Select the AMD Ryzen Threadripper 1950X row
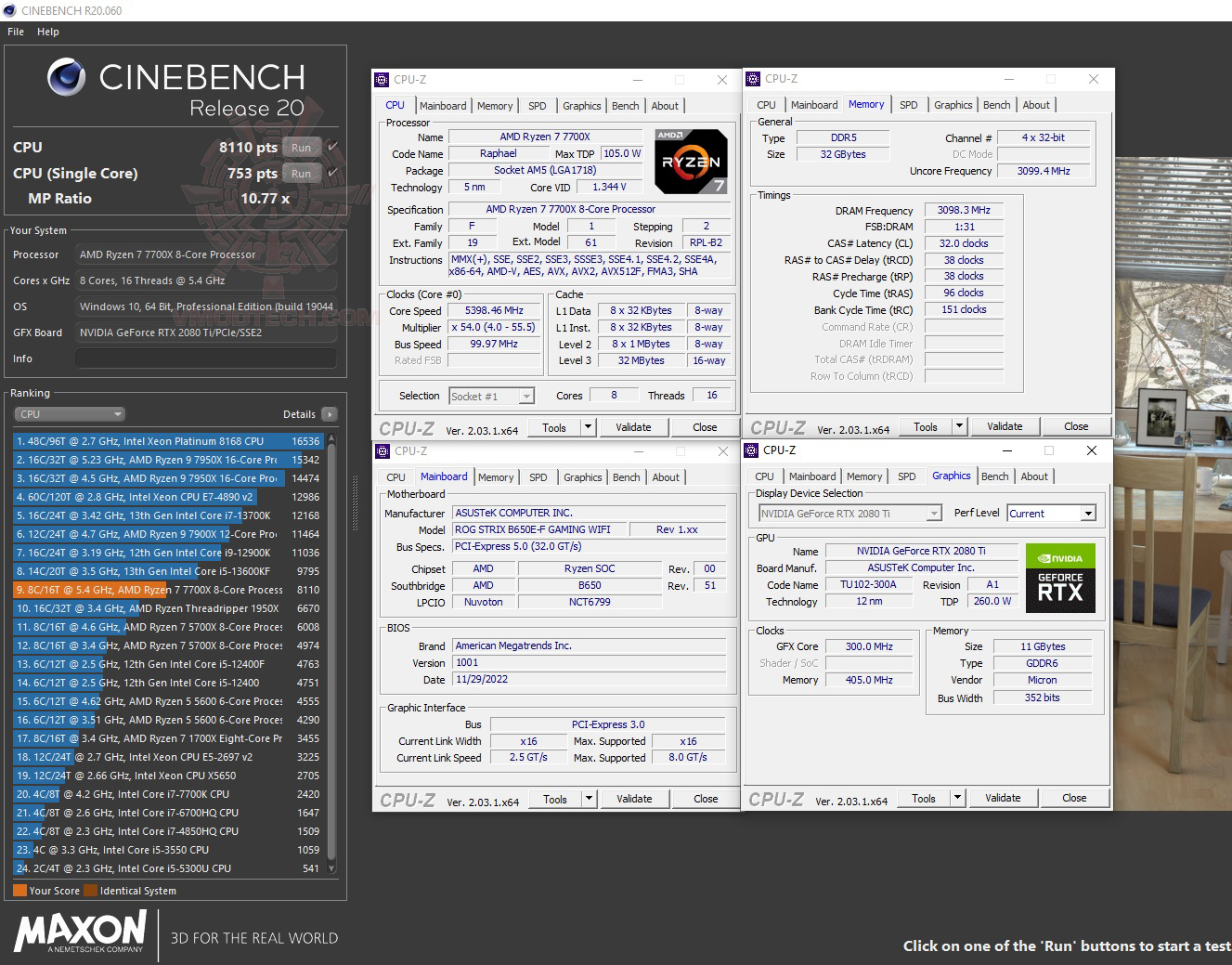1232x965 pixels. [167, 608]
